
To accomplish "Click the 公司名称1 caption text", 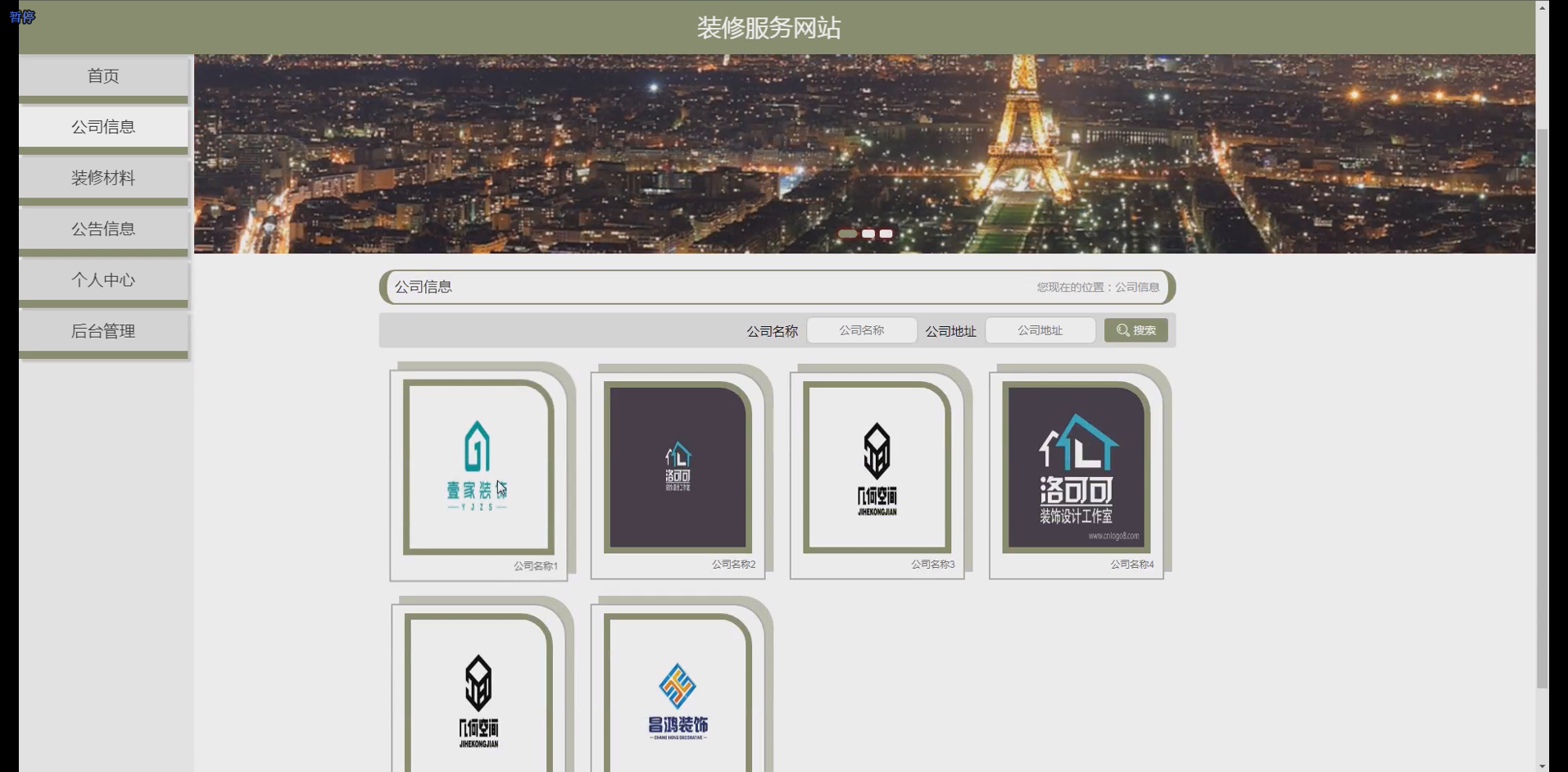I will pos(536,566).
